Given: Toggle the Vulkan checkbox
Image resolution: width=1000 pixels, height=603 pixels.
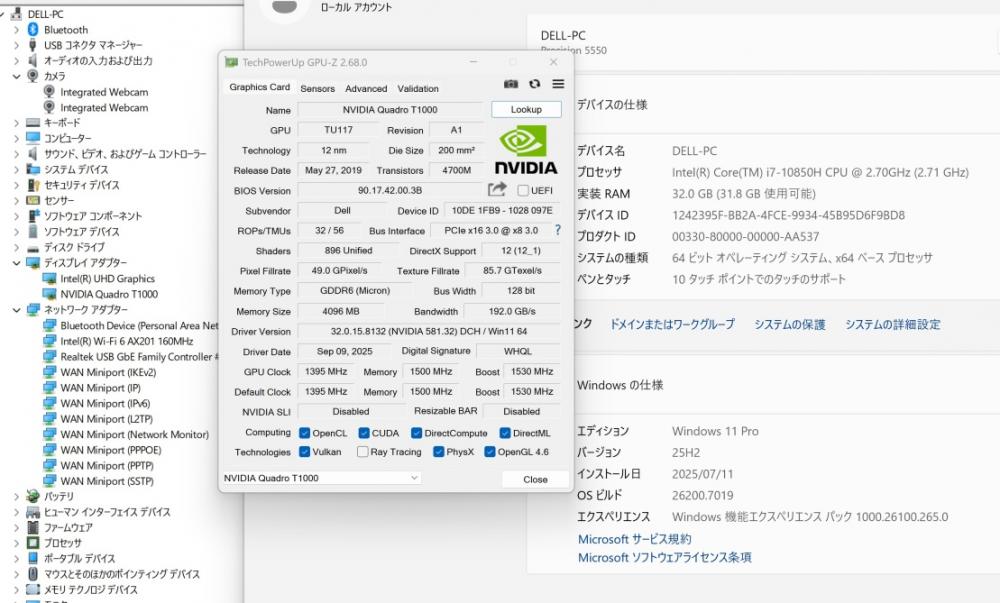Looking at the screenshot, I should pyautogui.click(x=305, y=451).
